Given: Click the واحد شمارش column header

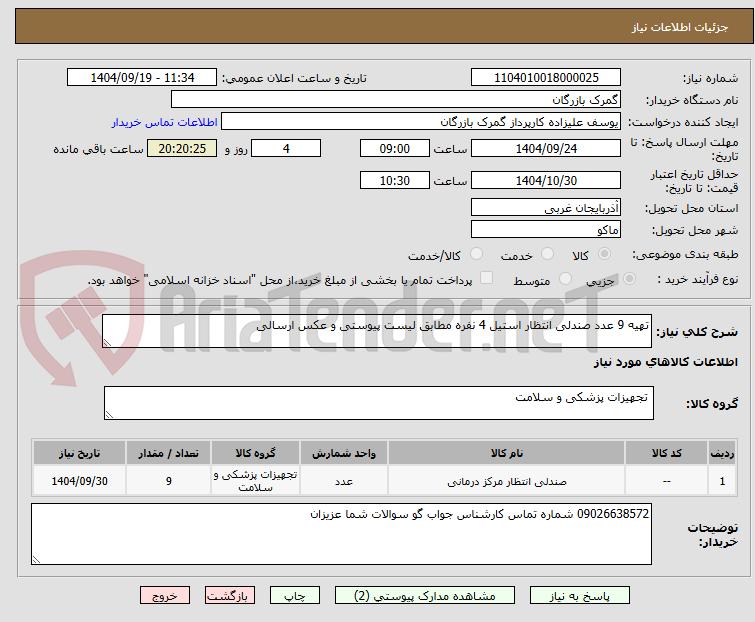Looking at the screenshot, I should [344, 453].
